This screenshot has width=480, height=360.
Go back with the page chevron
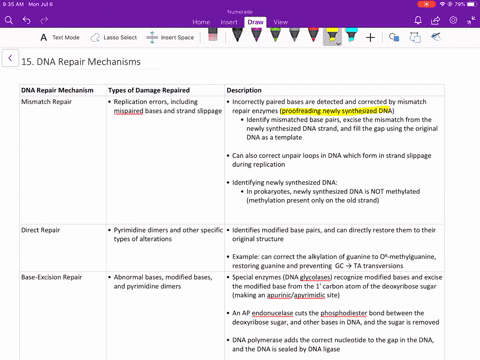pyautogui.click(x=10, y=58)
